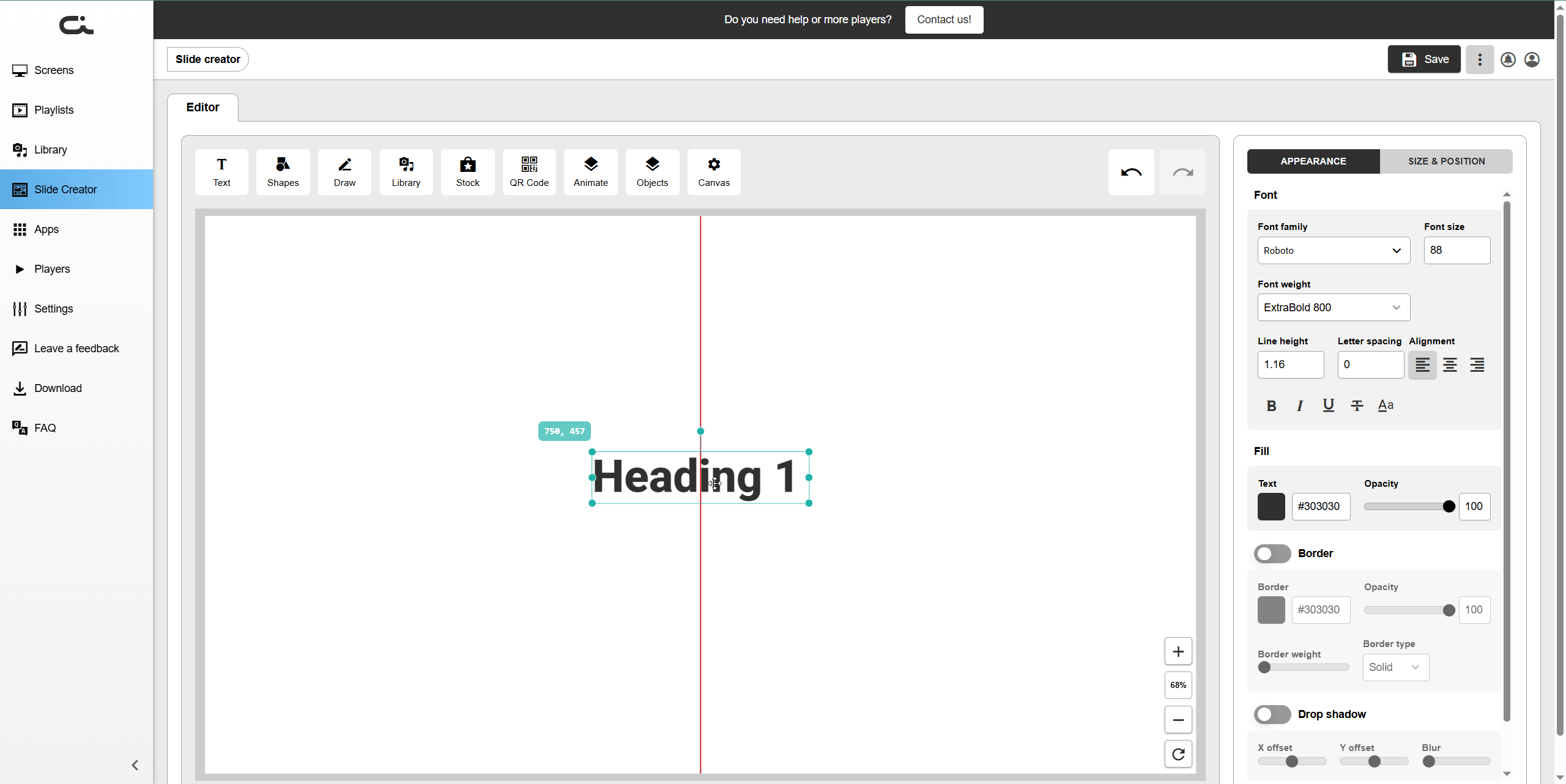Image resolution: width=1566 pixels, height=784 pixels.
Task: Open the Font family dropdown
Action: pos(1333,251)
